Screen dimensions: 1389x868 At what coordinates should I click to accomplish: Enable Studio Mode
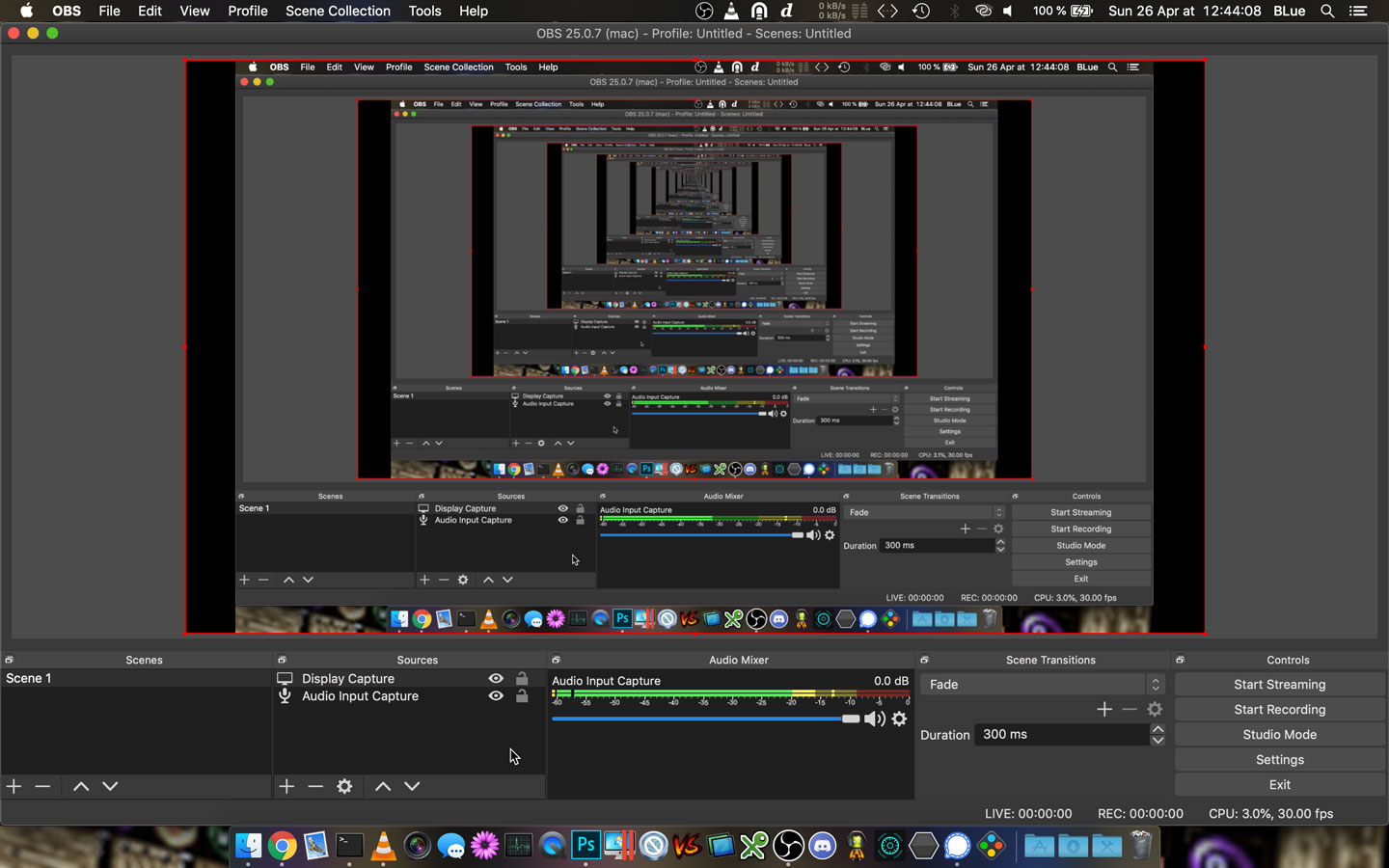[1279, 734]
